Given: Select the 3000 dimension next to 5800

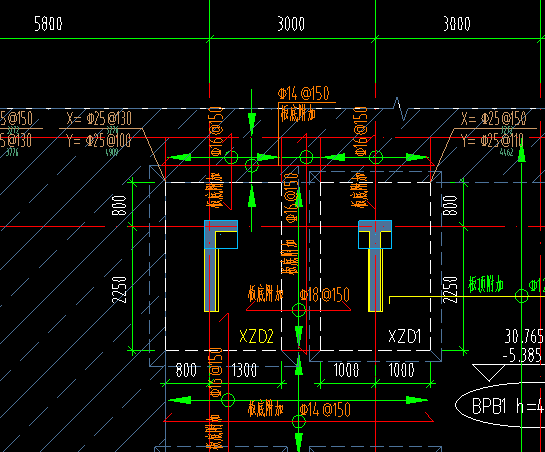Looking at the screenshot, I should click(x=291, y=24).
